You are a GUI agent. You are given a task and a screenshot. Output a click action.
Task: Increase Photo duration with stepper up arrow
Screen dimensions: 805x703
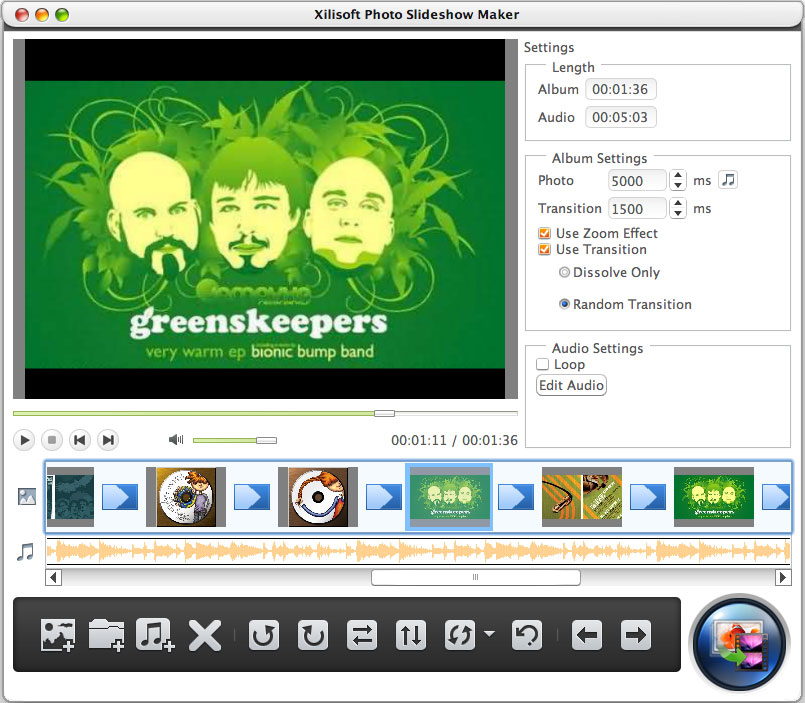point(678,175)
